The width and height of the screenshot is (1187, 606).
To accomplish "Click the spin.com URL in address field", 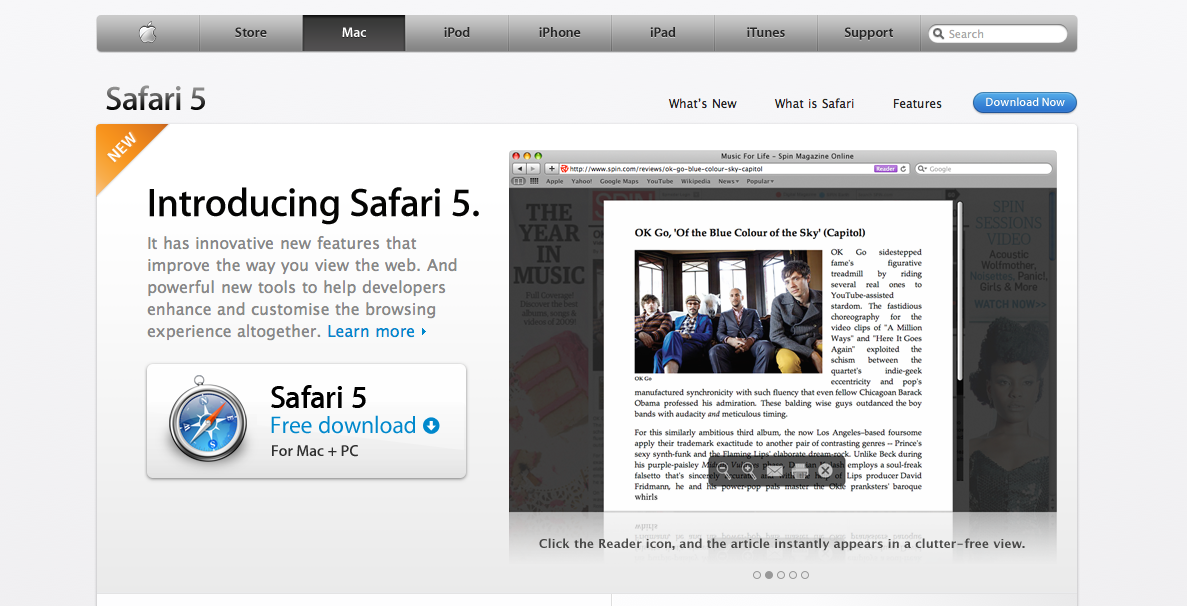I will pos(666,169).
